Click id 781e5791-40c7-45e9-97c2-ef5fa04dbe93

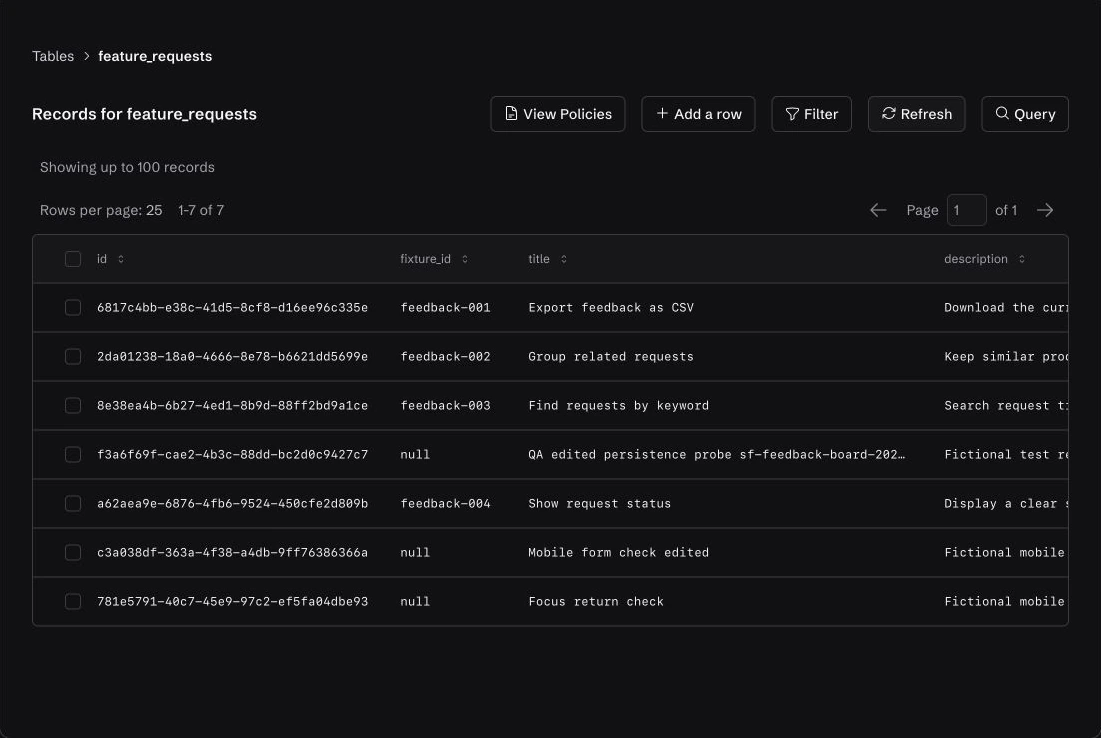(232, 602)
